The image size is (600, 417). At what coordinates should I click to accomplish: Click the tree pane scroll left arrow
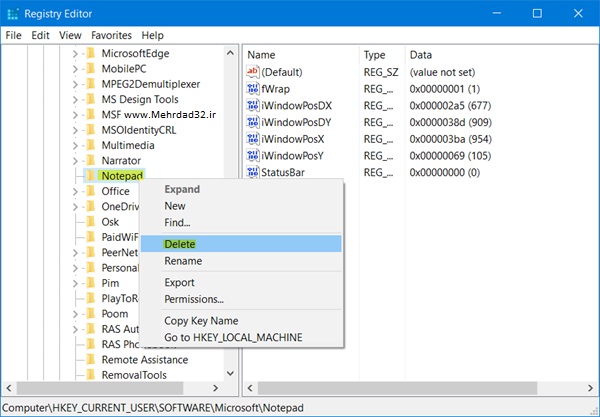[9, 388]
